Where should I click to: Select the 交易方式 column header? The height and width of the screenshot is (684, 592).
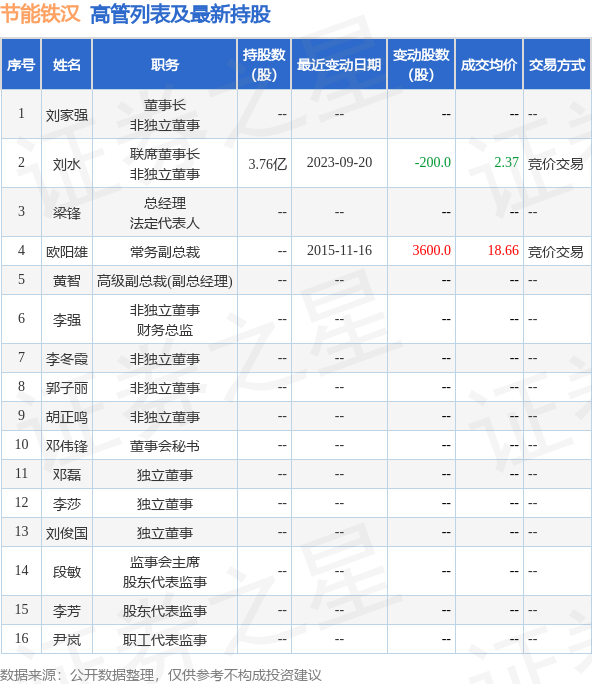557,65
